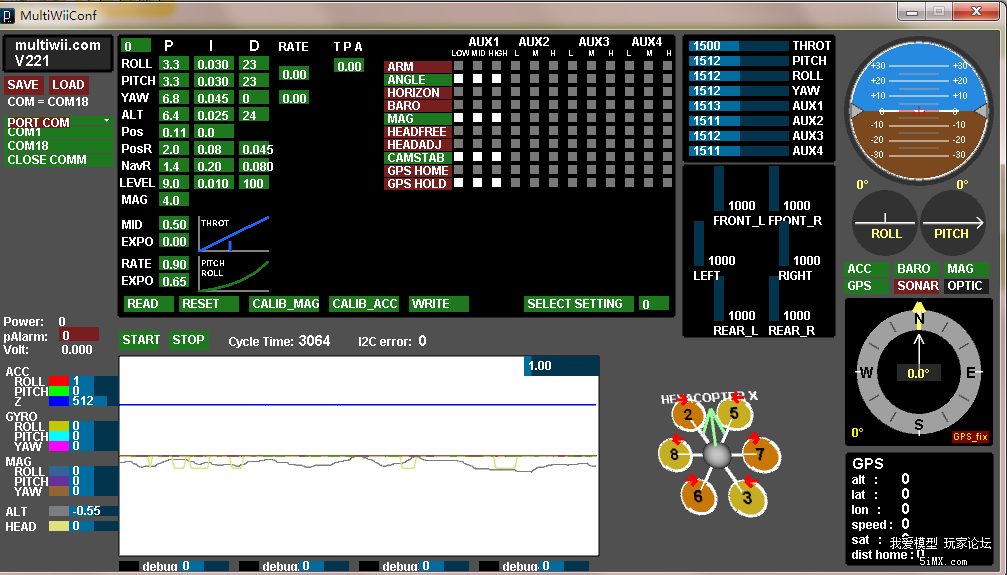Click RESET button
The image size is (1007, 575).
tap(209, 304)
